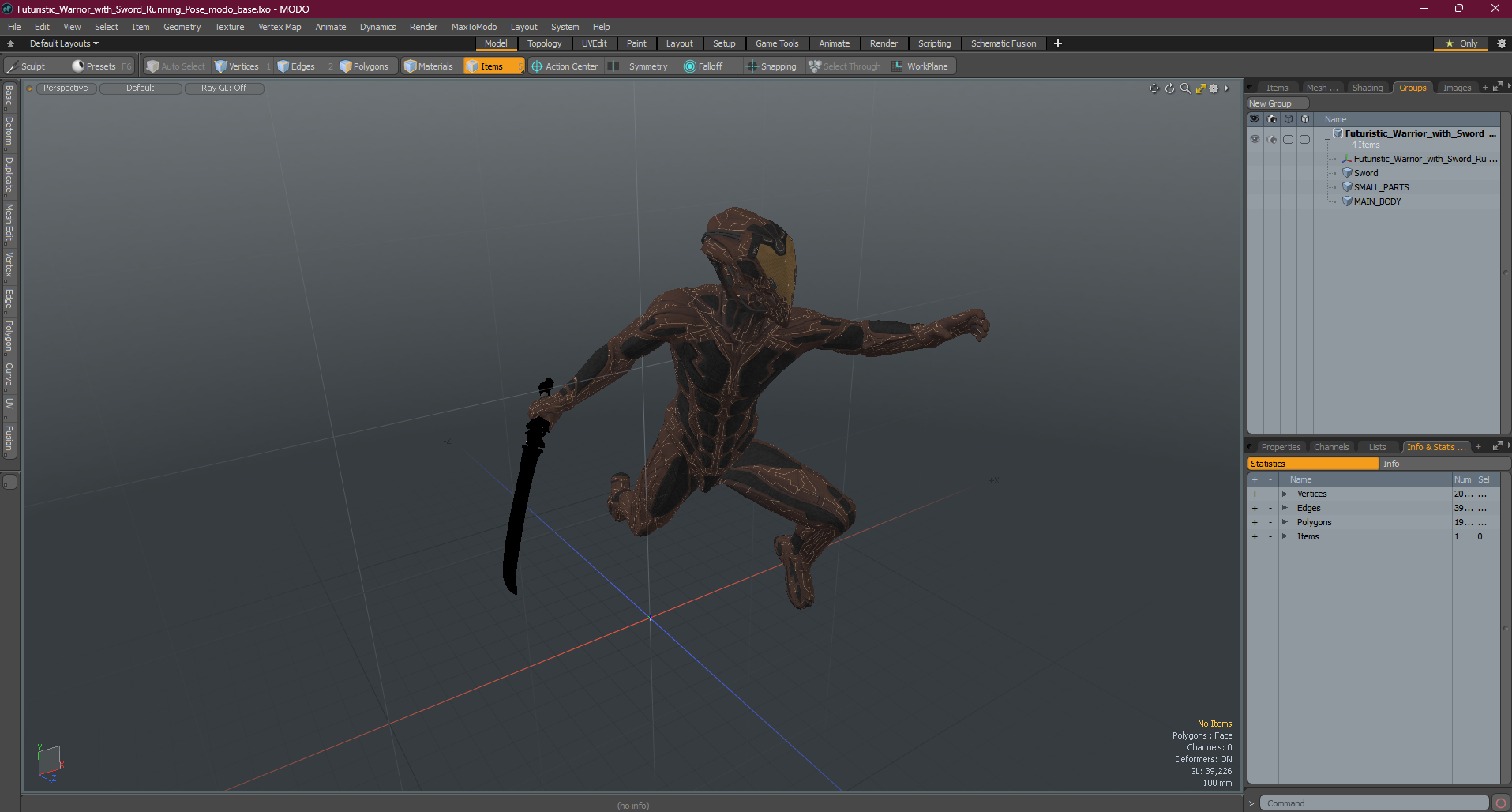Click the record button beside Command field
This screenshot has height=812, width=1512.
click(x=1501, y=803)
